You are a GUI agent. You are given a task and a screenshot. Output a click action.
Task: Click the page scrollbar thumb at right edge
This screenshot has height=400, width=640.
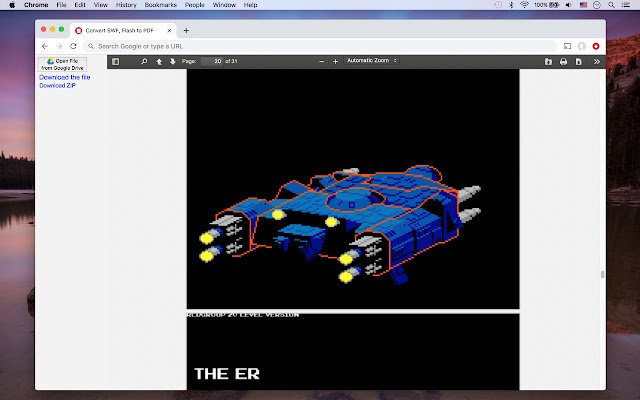click(602, 274)
